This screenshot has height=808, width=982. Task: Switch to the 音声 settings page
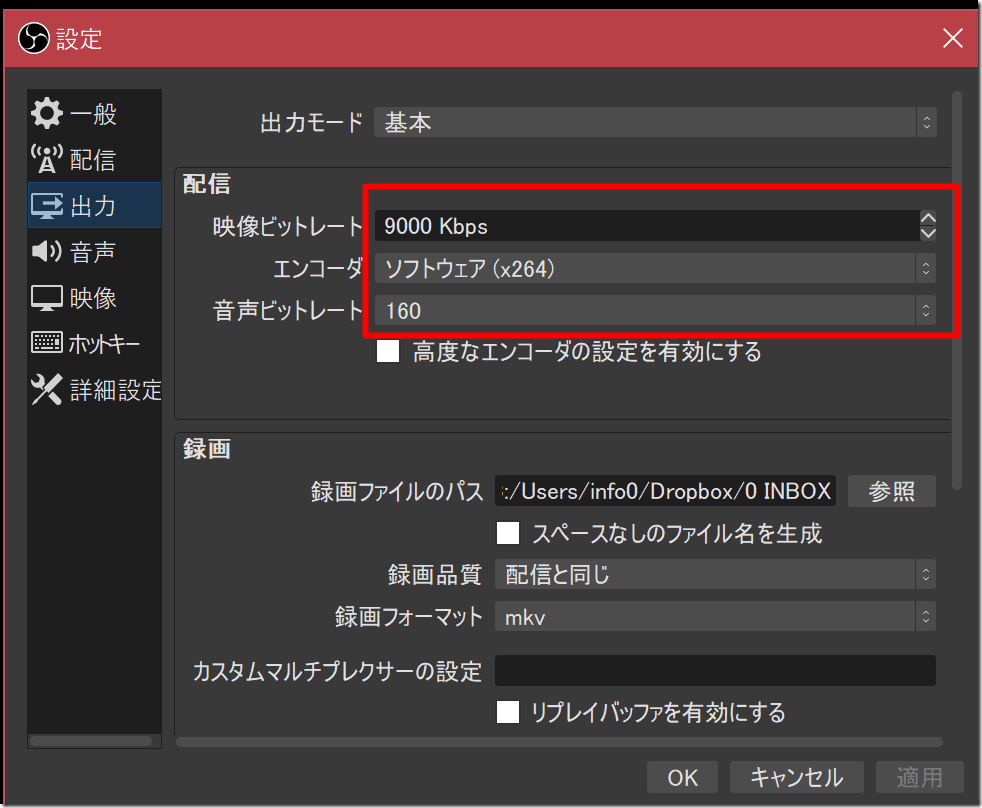95,251
